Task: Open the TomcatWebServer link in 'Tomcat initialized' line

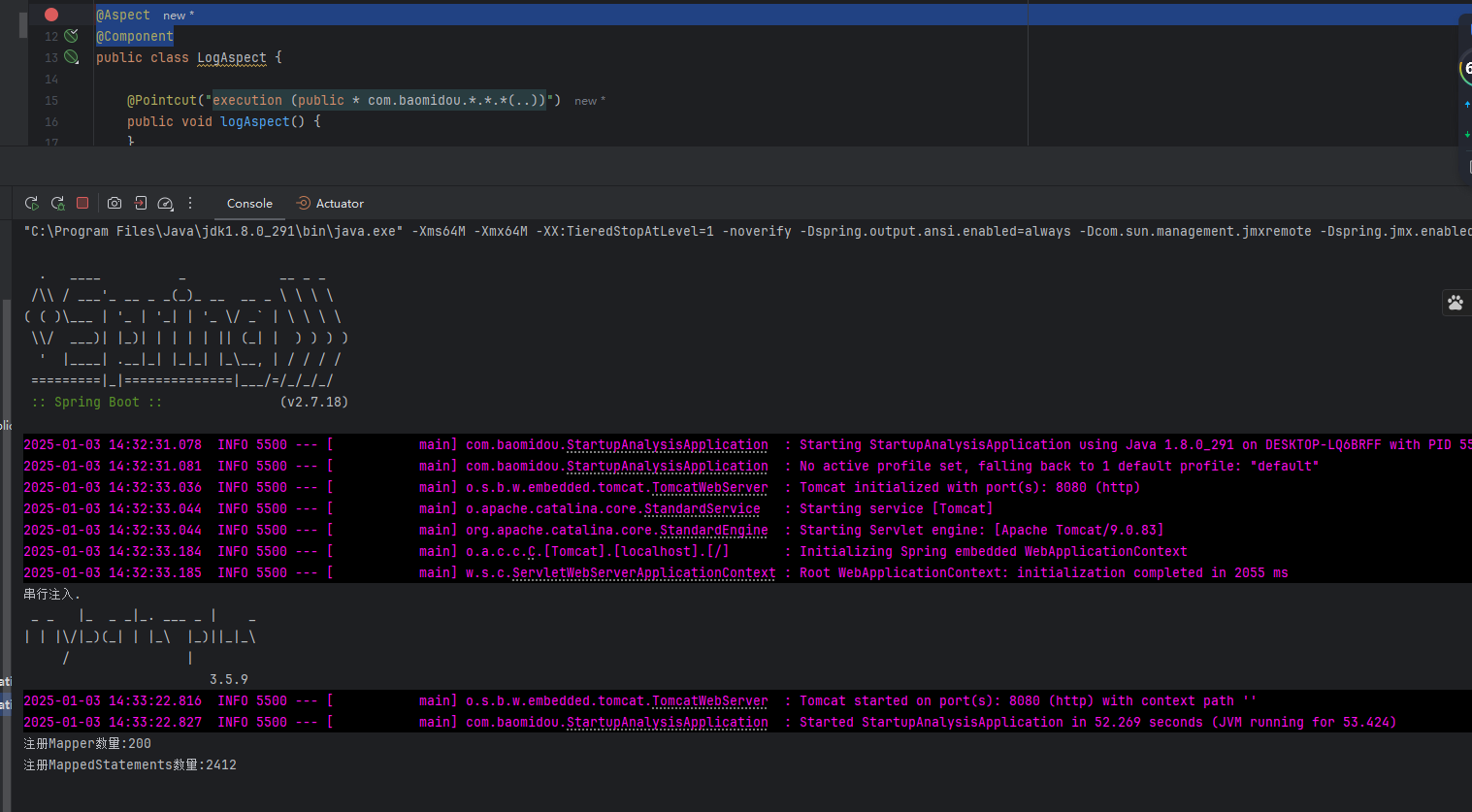Action: (x=709, y=488)
